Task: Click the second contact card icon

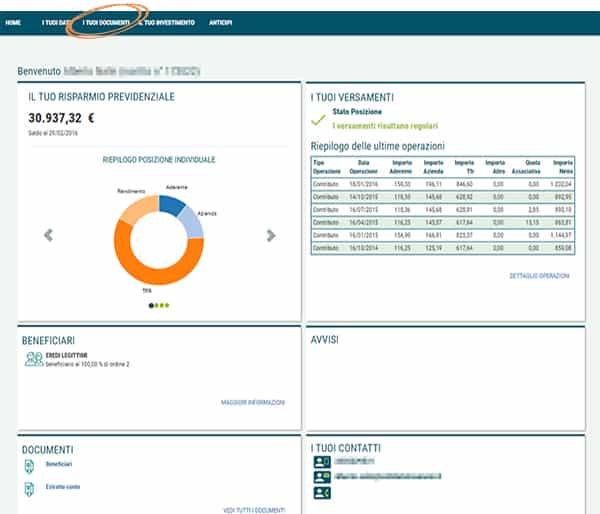Action: (x=321, y=477)
